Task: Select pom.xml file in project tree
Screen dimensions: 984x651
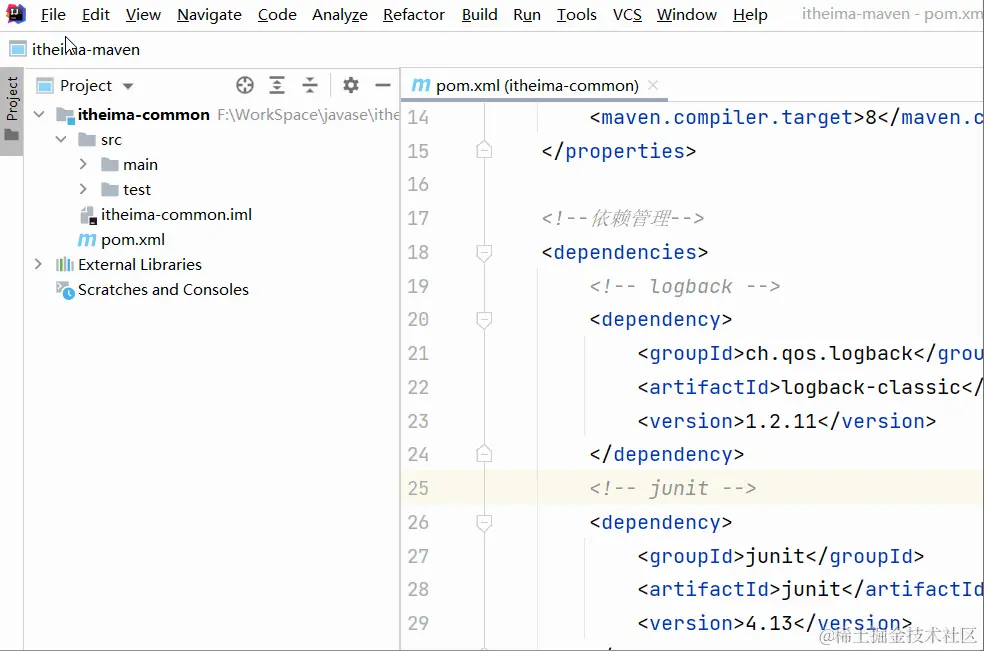Action: (133, 240)
